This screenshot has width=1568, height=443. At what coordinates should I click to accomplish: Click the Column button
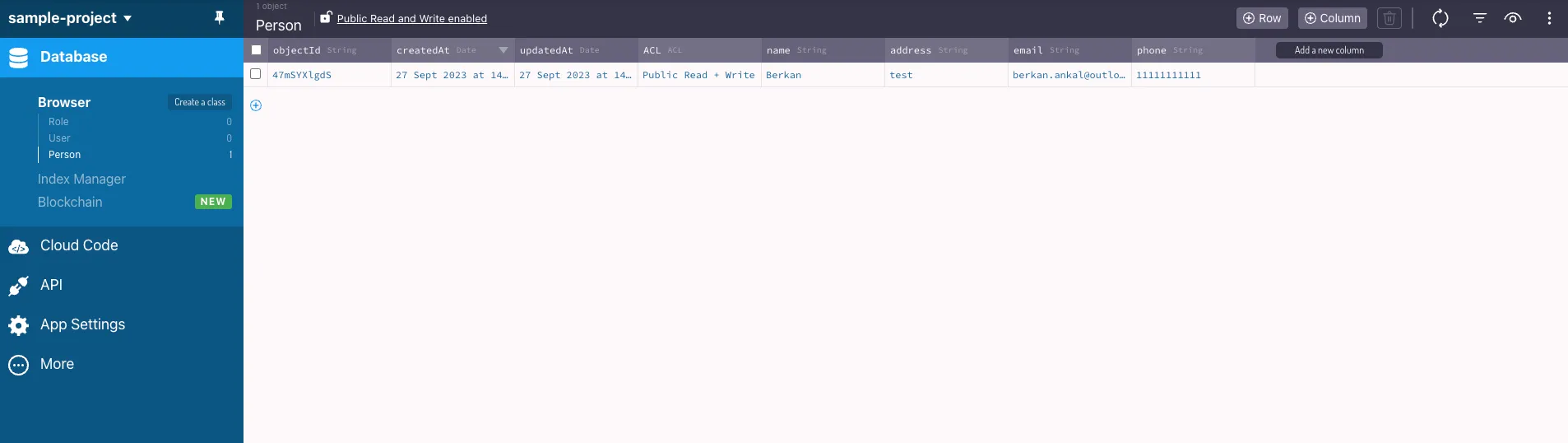1333,18
